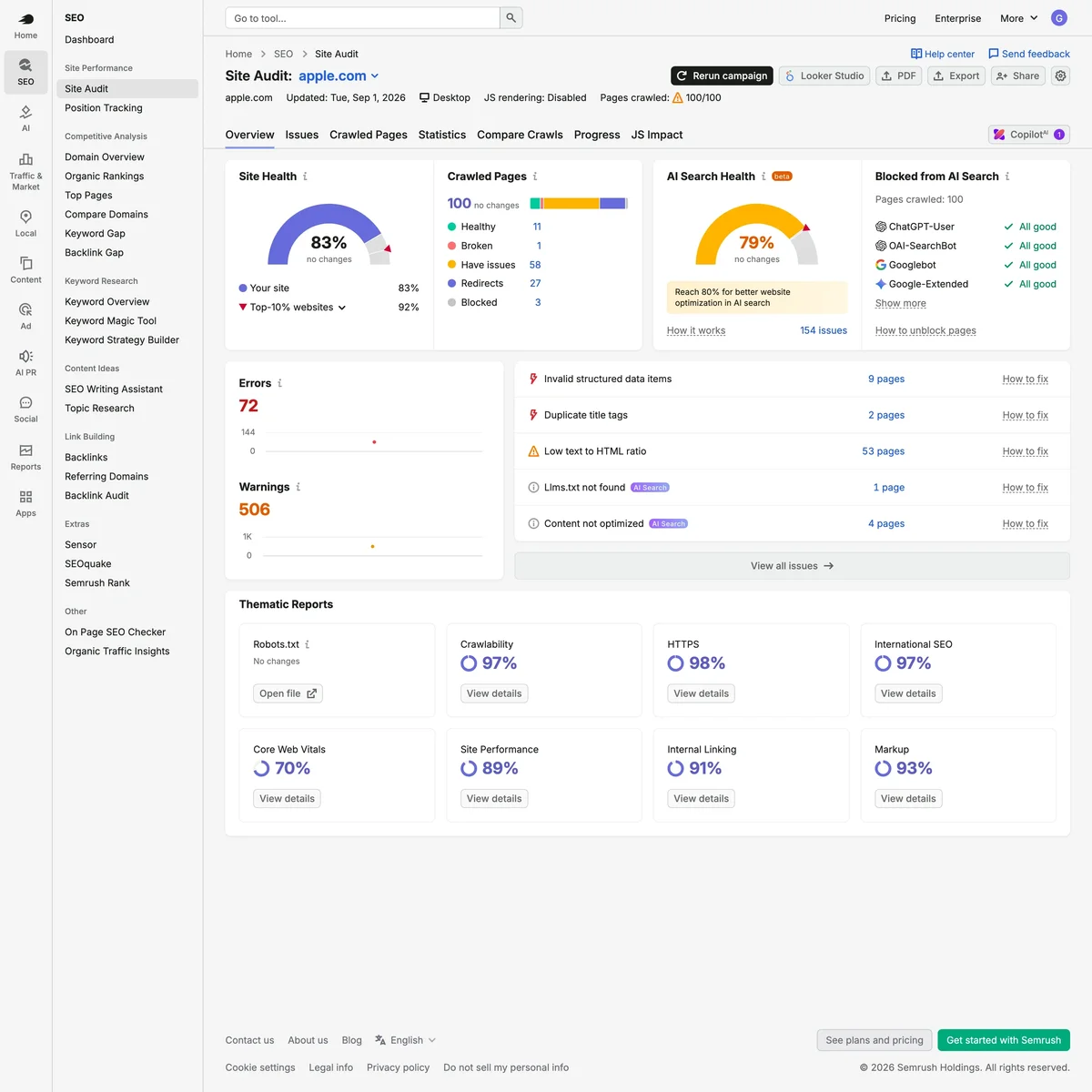Open the Statistics tab
Image resolution: width=1092 pixels, height=1092 pixels.
[442, 135]
